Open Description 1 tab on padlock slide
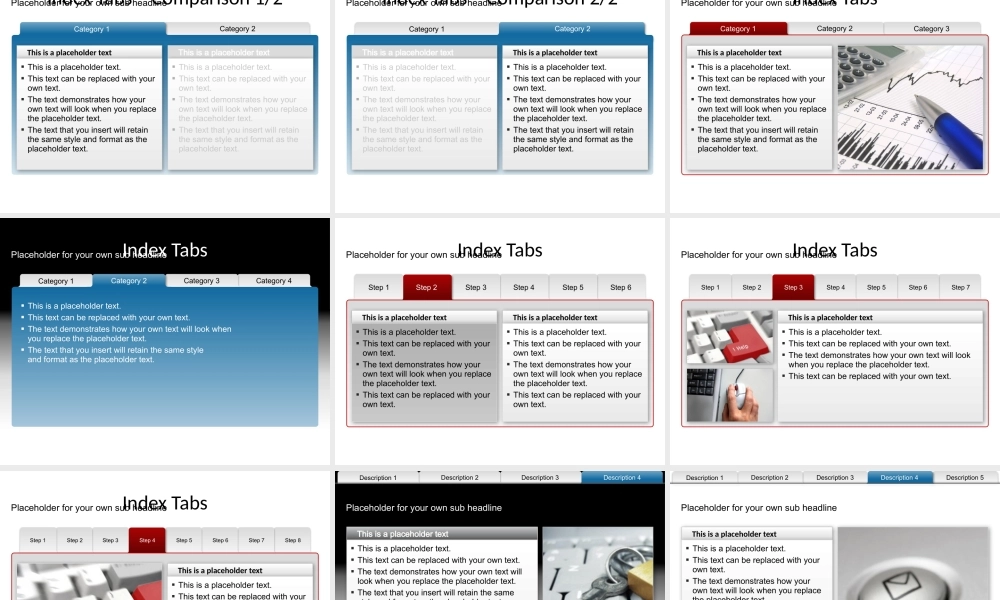This screenshot has height=600, width=1000. (x=377, y=478)
